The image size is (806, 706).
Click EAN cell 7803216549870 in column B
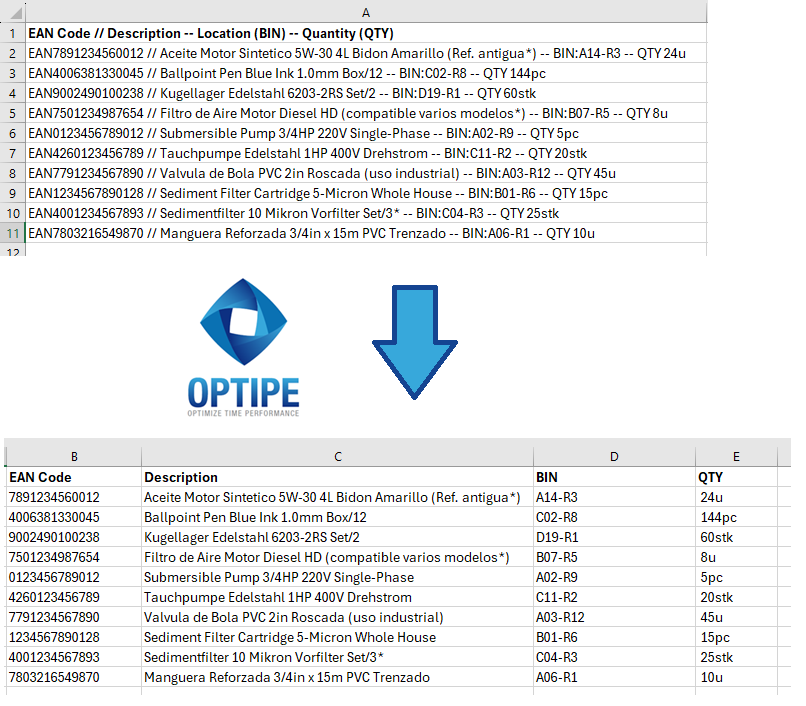tap(74, 678)
